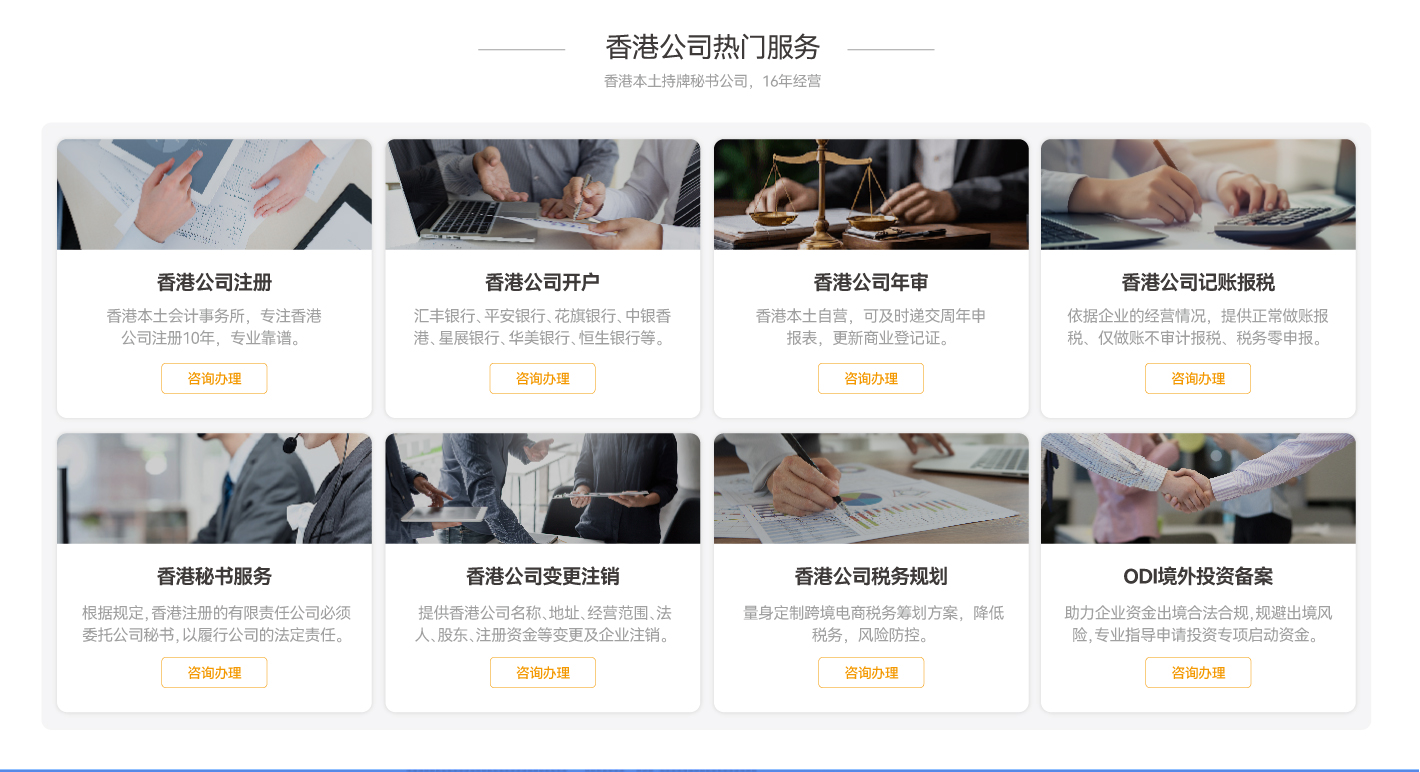The image size is (1420, 772).
Task: Select the ODI境外投资备案 title link
Action: point(1198,576)
